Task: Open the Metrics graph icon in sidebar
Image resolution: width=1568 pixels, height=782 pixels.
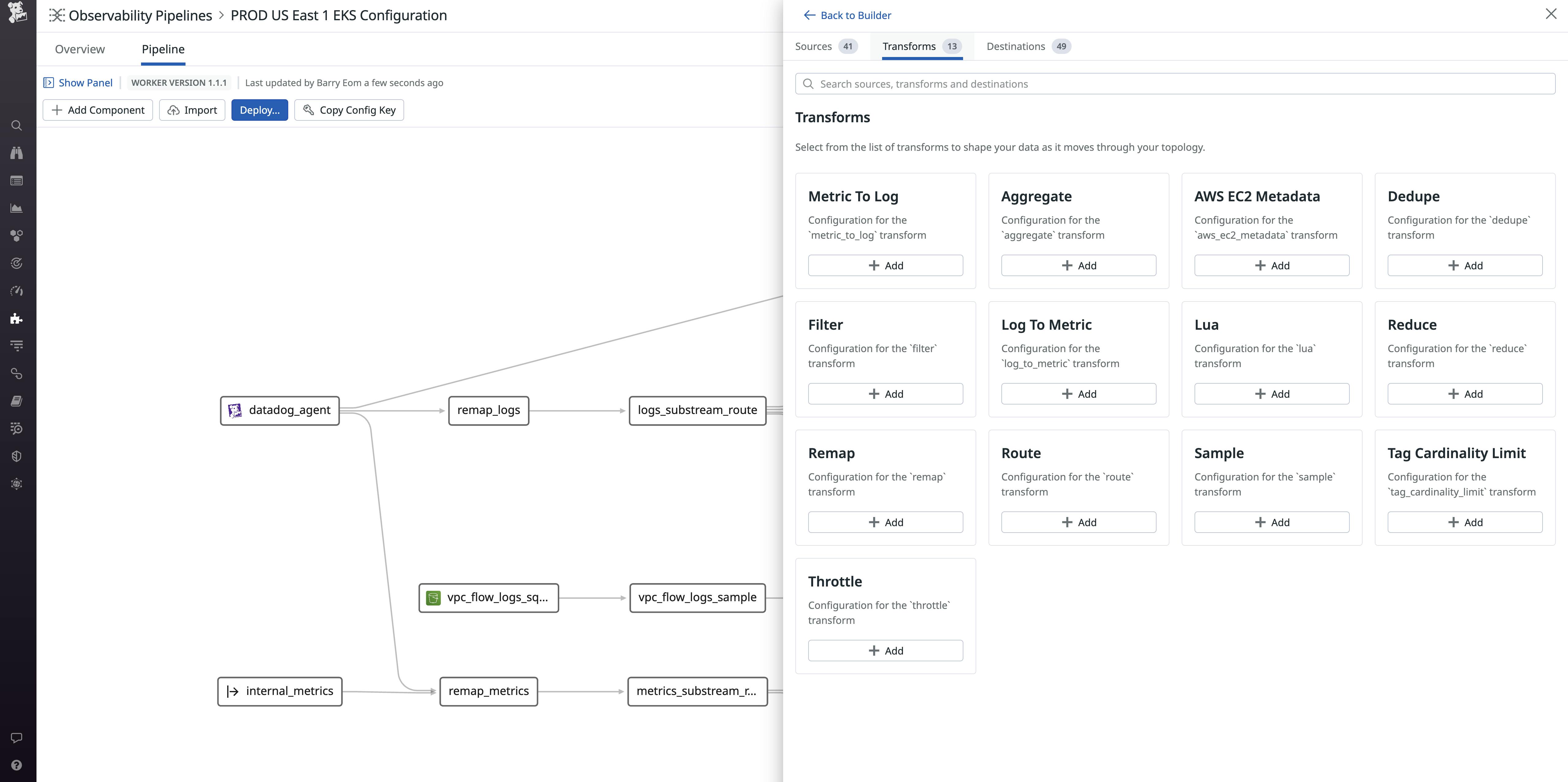Action: 17,207
